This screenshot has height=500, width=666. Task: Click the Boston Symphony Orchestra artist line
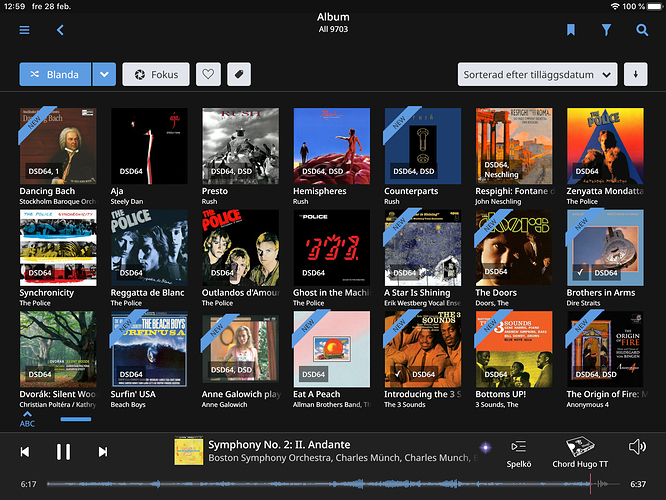[343, 458]
